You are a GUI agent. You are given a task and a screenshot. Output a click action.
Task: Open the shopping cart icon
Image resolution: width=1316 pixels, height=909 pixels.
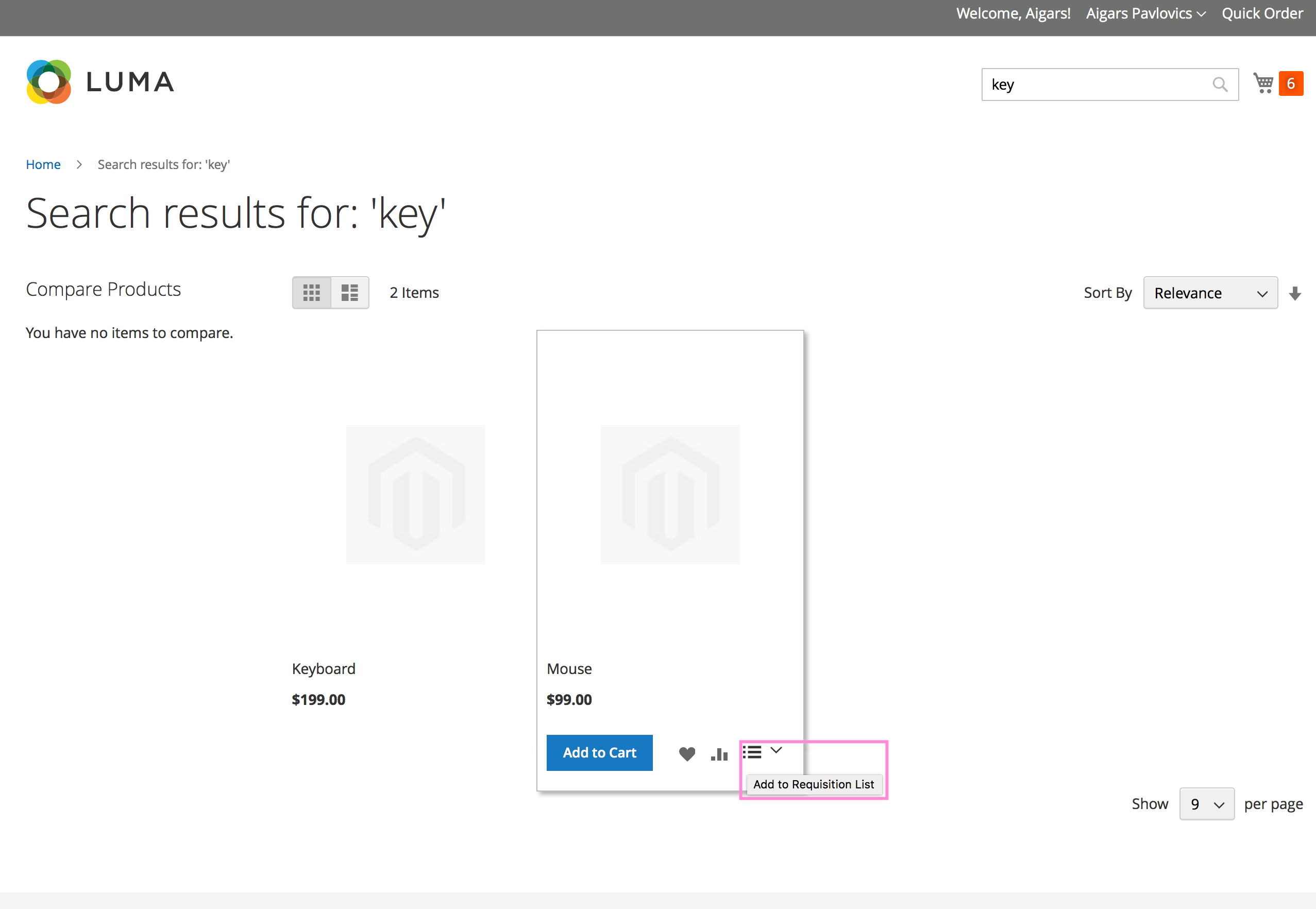pos(1263,83)
